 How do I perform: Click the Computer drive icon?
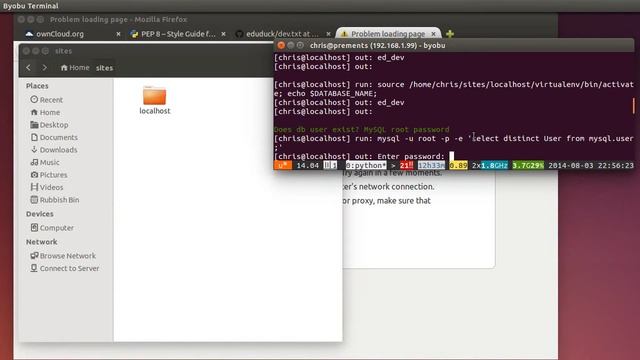click(34, 227)
